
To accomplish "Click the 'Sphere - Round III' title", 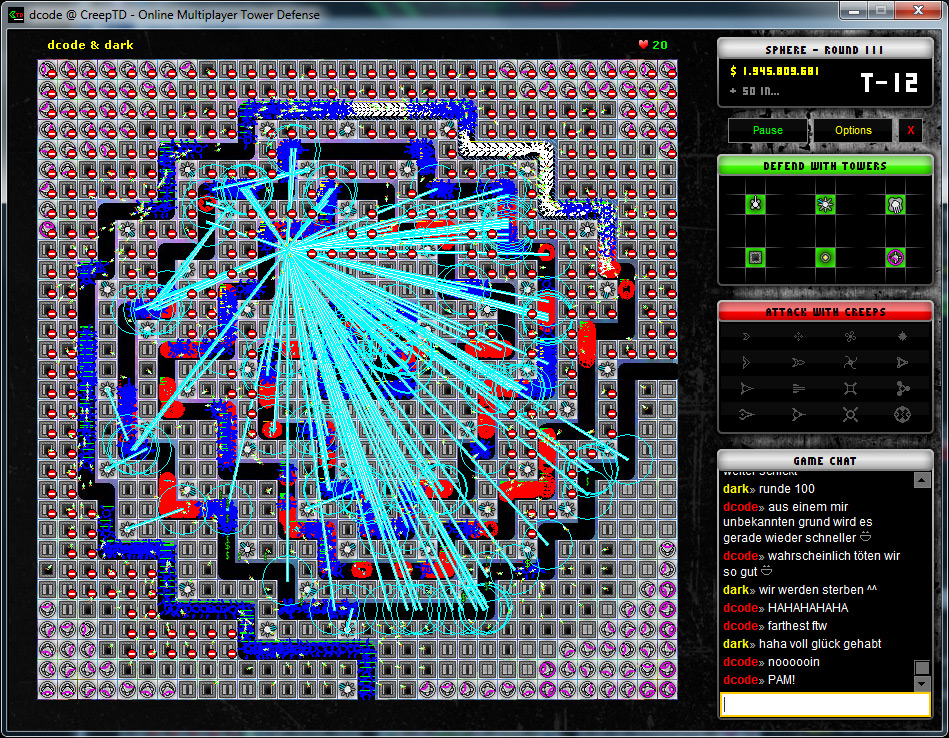I will click(824, 50).
